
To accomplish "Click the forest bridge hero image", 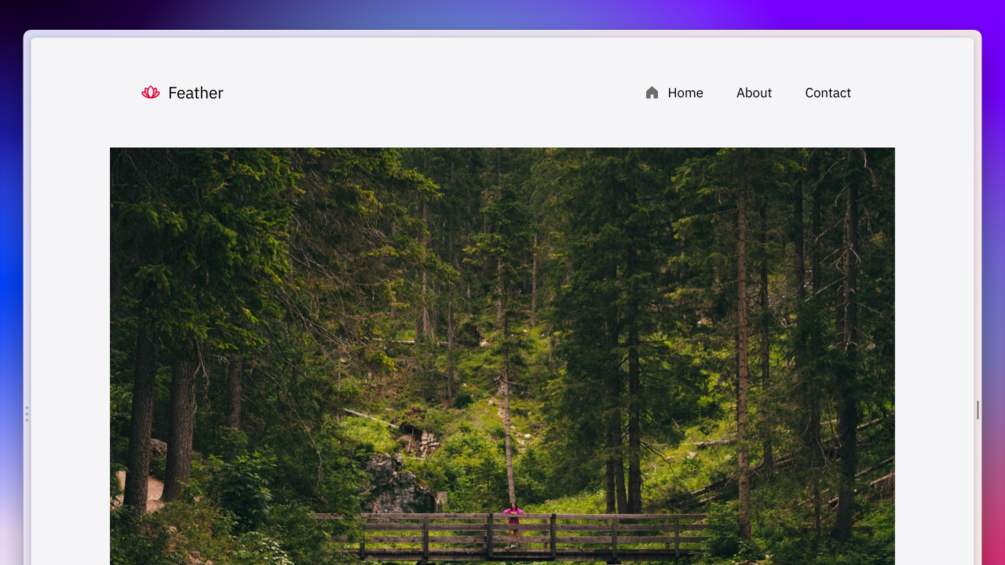I will [502, 356].
